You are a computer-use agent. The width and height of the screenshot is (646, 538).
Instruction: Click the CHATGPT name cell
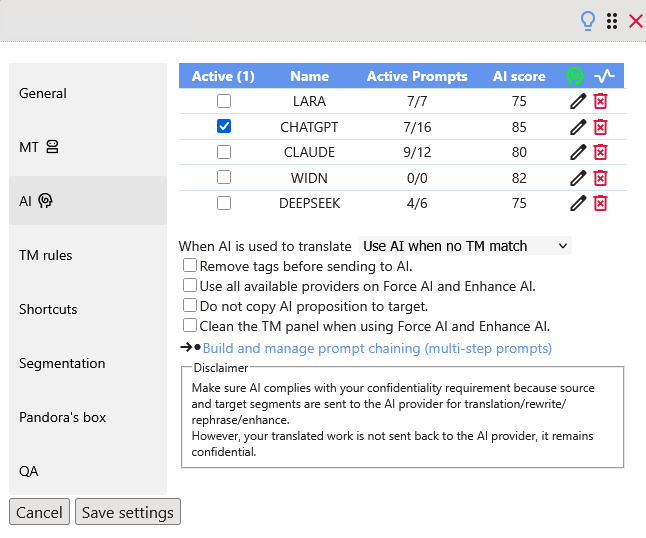309,127
